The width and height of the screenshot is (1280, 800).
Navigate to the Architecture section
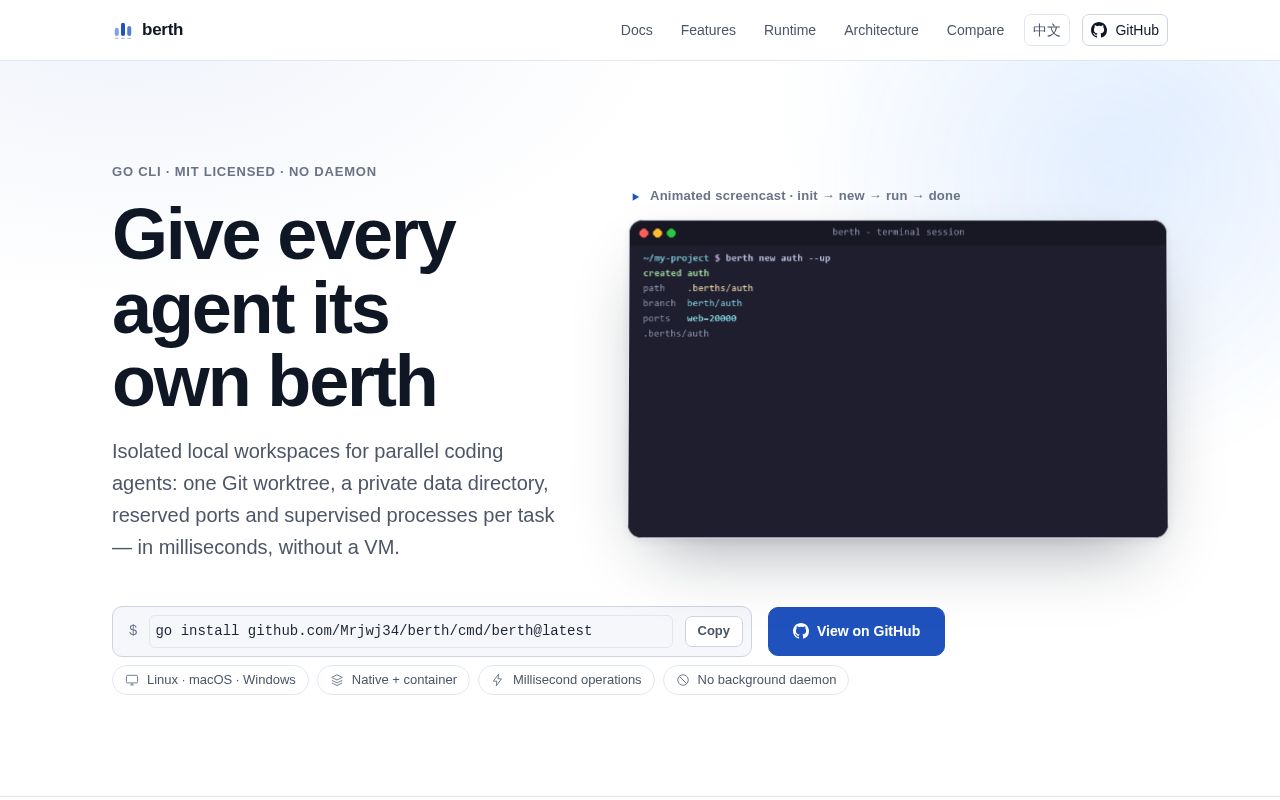(x=881, y=30)
